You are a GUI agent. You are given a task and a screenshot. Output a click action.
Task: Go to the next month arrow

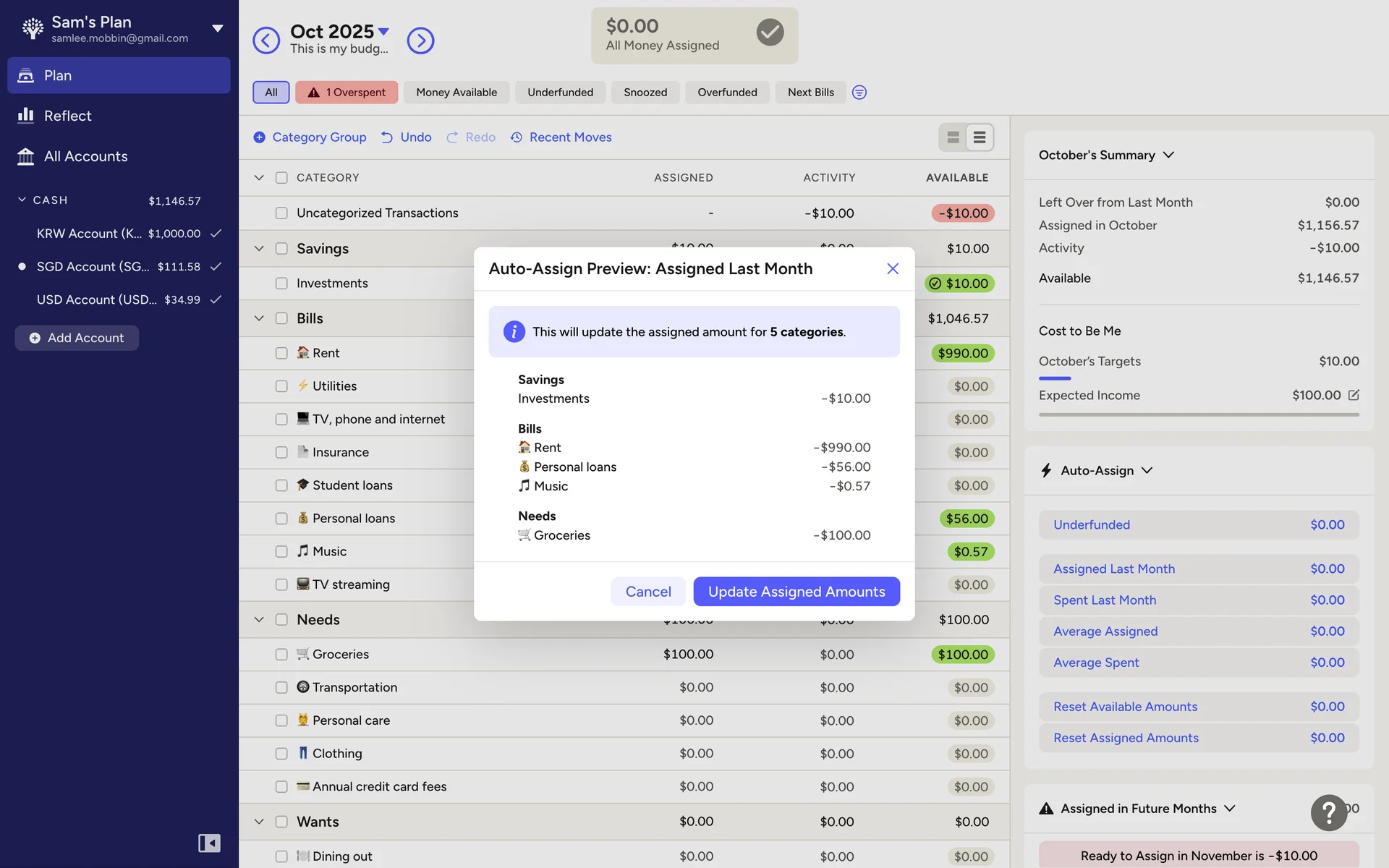[x=420, y=41]
